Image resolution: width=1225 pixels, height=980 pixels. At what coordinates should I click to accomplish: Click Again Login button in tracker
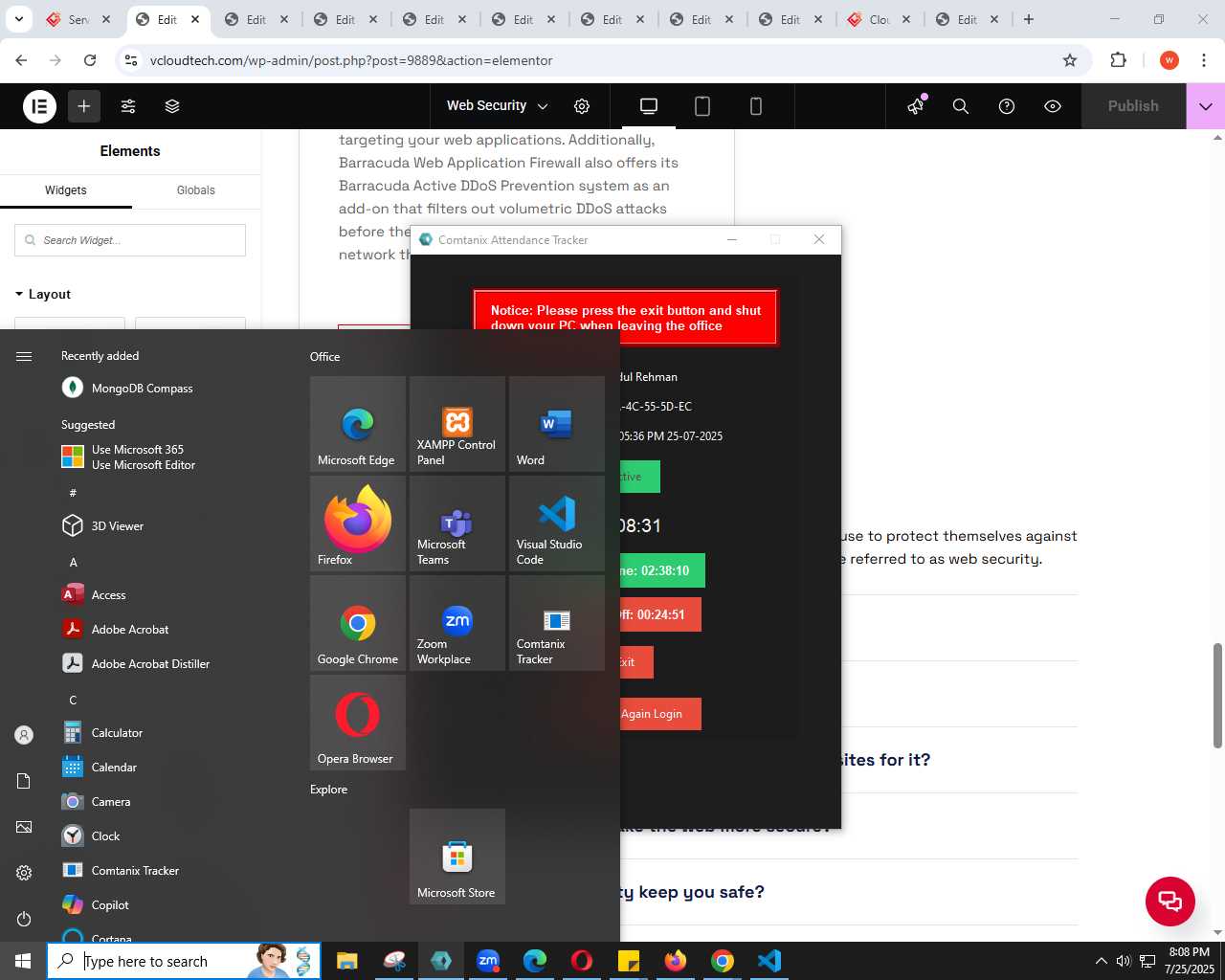(660, 714)
